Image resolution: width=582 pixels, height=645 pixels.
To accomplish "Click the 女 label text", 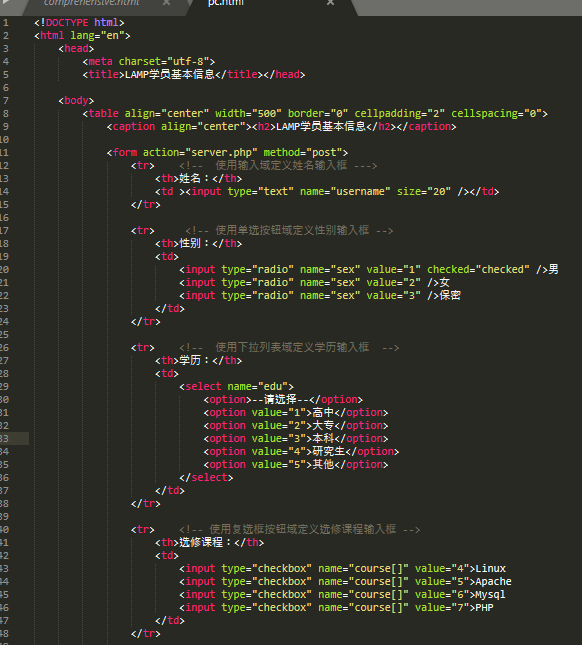I will click(444, 283).
